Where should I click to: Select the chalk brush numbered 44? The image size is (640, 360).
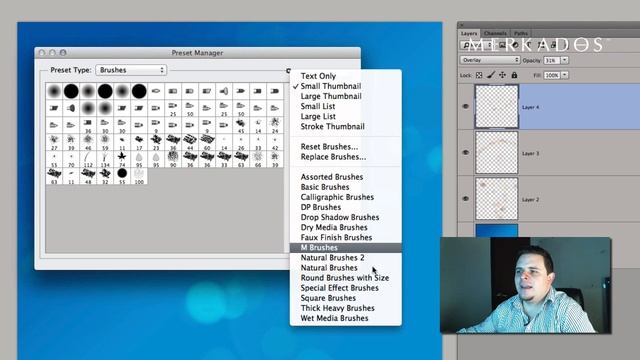(190, 142)
